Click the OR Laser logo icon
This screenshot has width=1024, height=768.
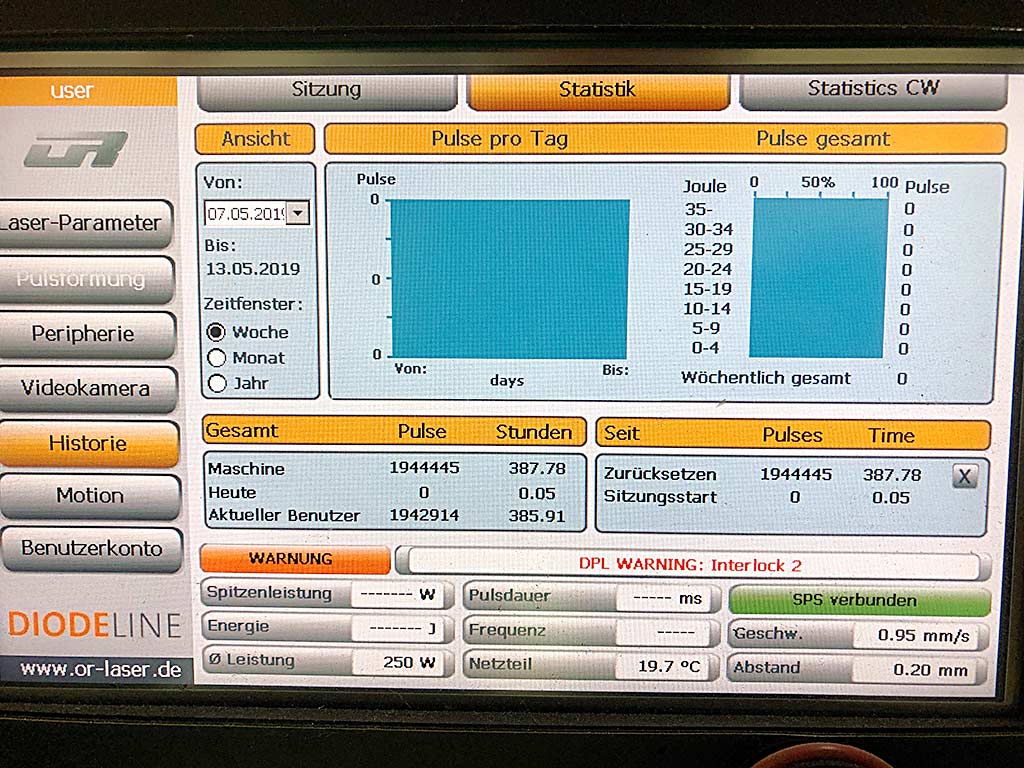75,150
